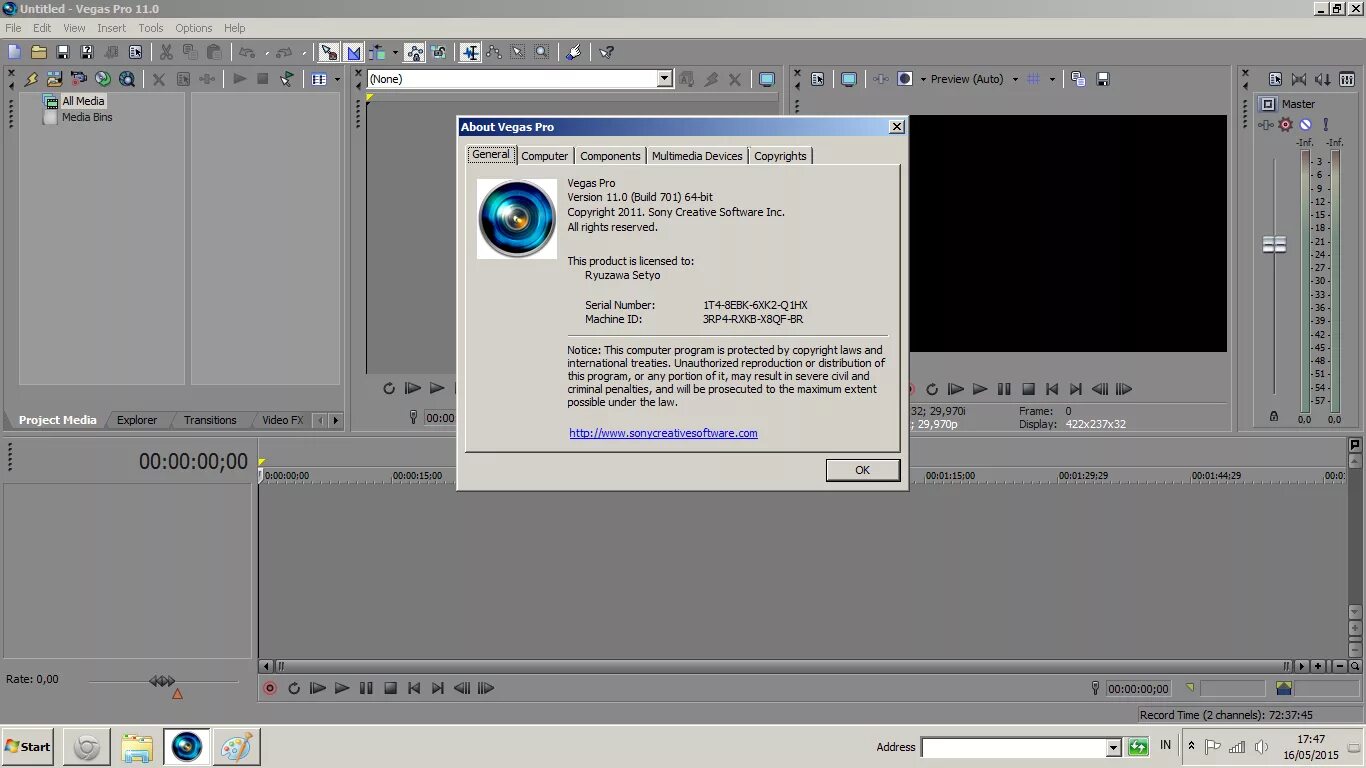Open the Tools menu

[151, 28]
